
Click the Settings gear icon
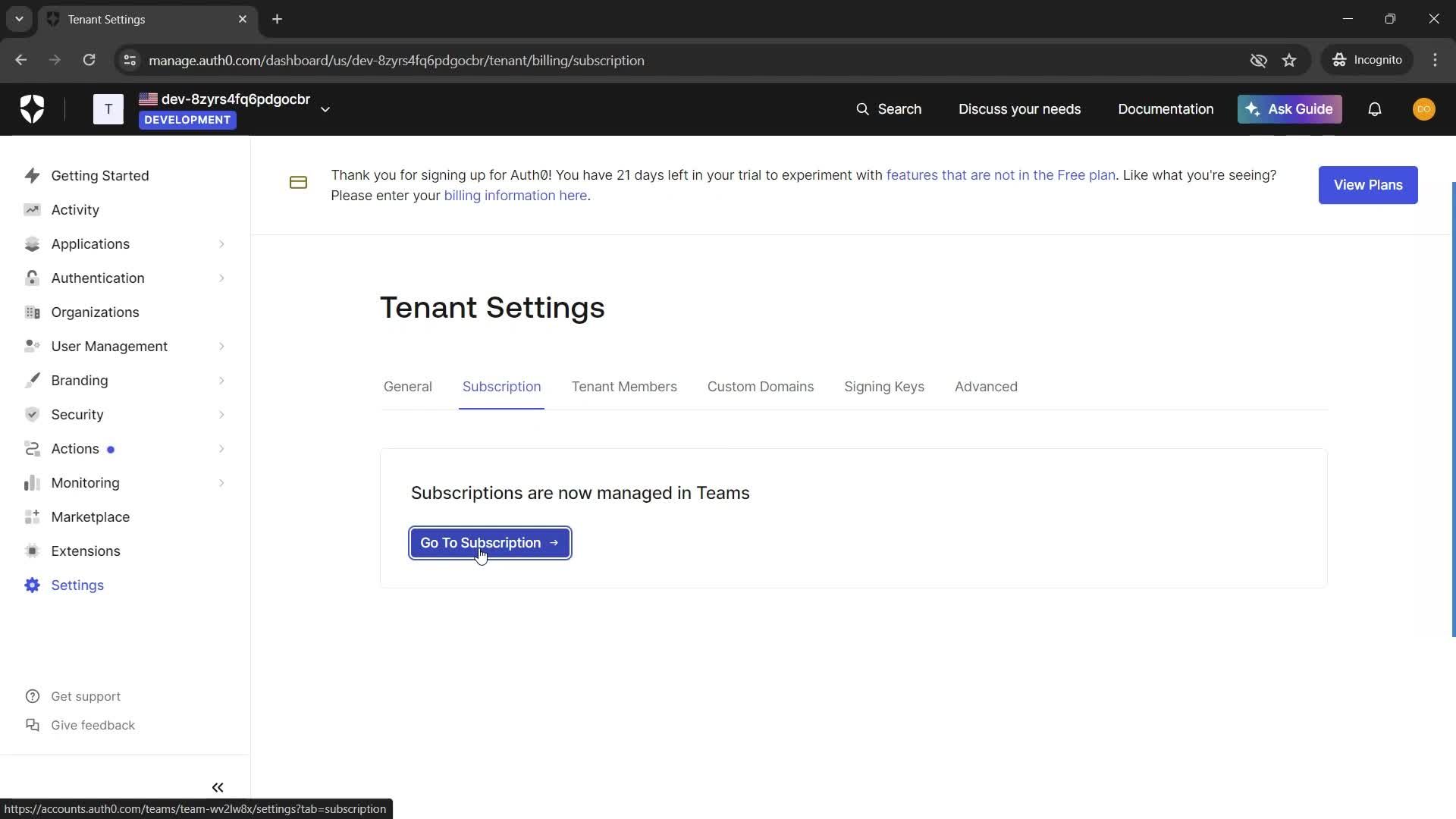(x=32, y=585)
